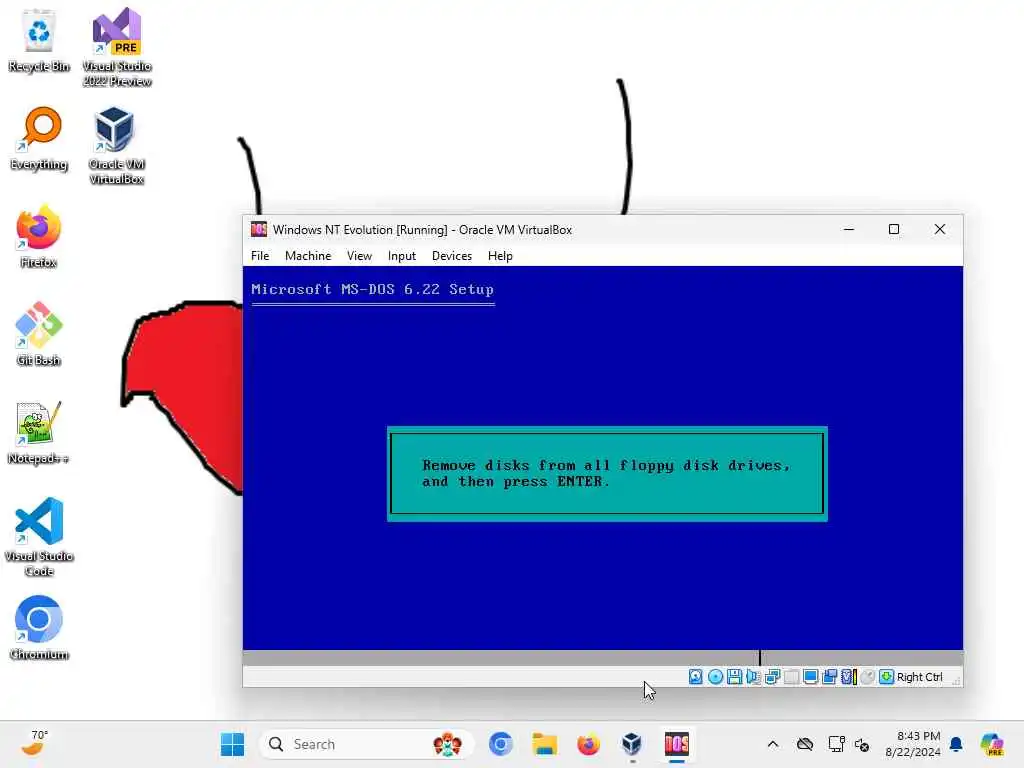Expand the hidden system tray icons chevron
The height and width of the screenshot is (768, 1024).
(773, 744)
